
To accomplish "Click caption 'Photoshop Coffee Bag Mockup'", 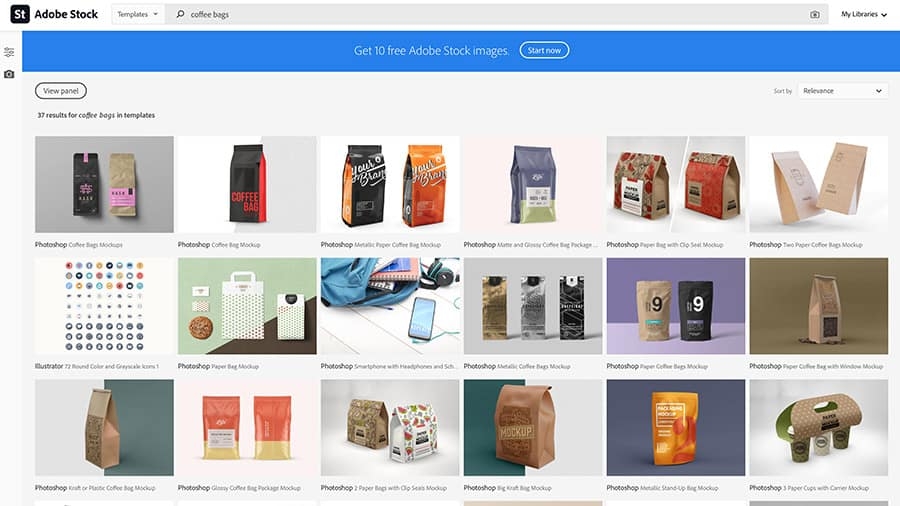I will [219, 244].
